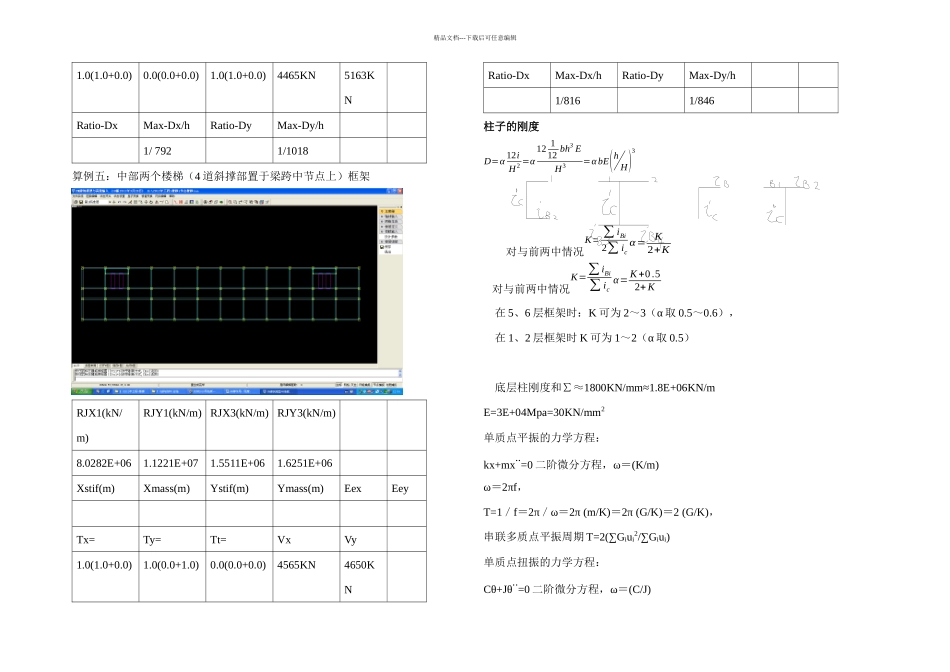Viewport: 950px width, 672px height.
Task: Click the 8.0282E+06 stiffness value
Action: pos(104,463)
